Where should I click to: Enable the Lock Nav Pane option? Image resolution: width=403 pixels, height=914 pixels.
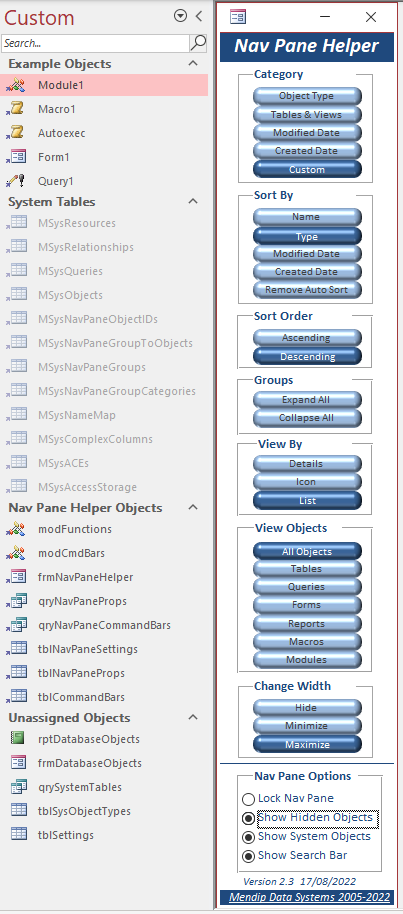(x=248, y=799)
